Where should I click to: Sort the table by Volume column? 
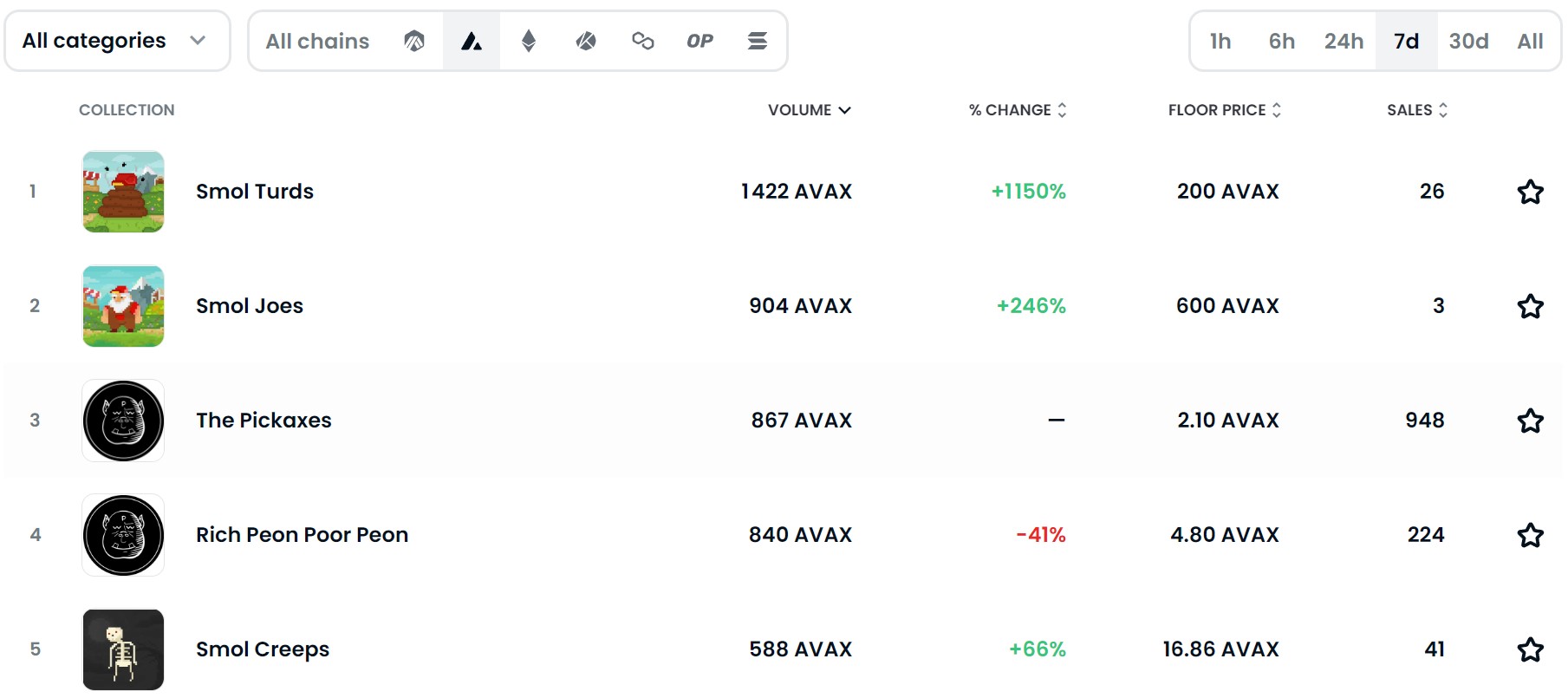(x=809, y=110)
